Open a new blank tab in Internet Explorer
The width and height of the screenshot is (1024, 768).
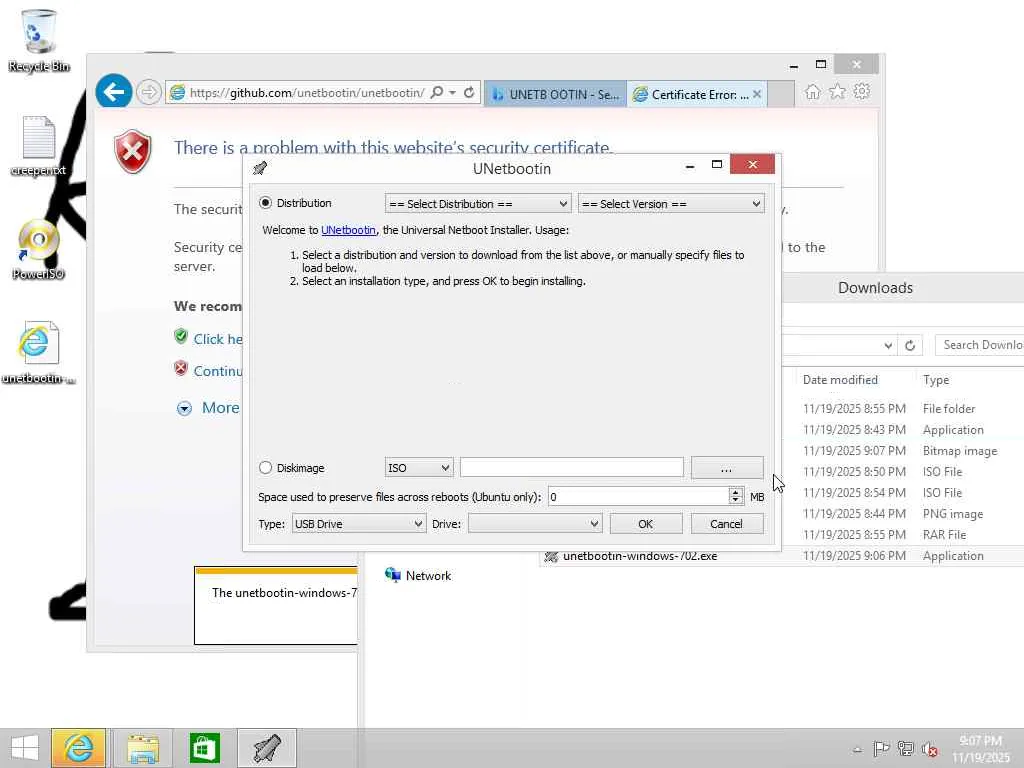(x=781, y=94)
